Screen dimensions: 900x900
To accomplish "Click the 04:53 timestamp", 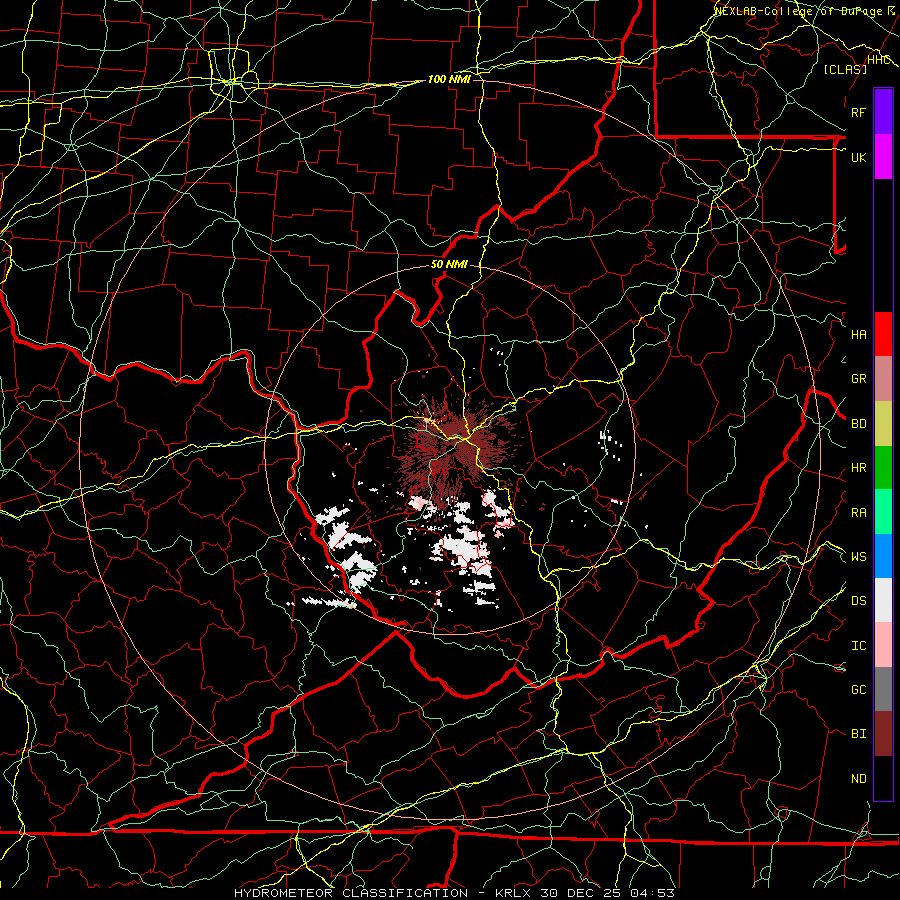I will tap(652, 893).
